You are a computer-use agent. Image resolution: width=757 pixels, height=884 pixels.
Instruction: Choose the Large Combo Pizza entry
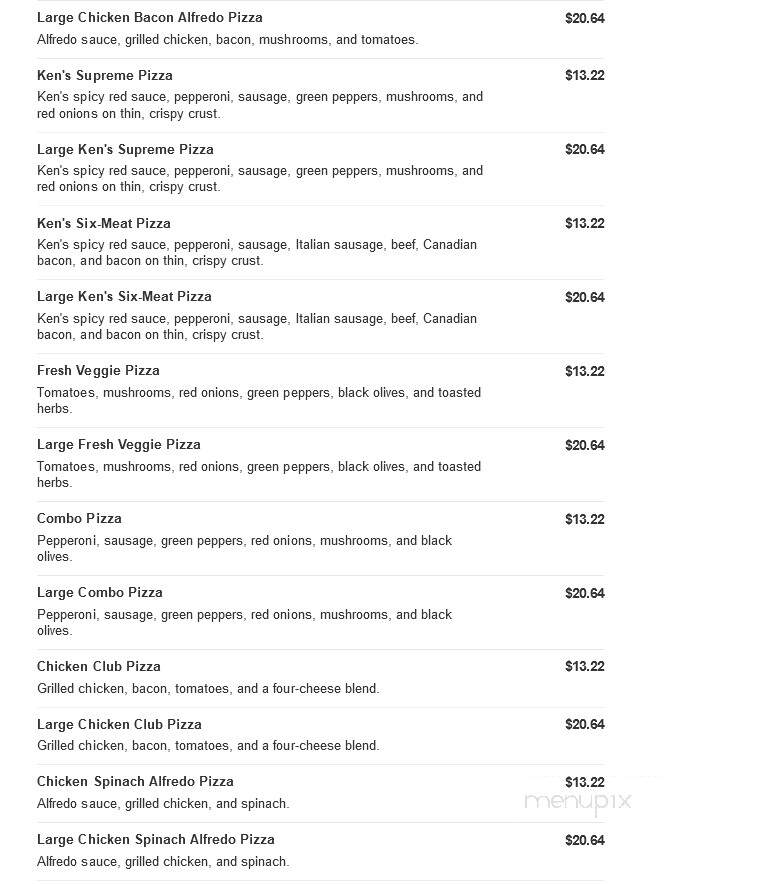pyautogui.click(x=100, y=593)
